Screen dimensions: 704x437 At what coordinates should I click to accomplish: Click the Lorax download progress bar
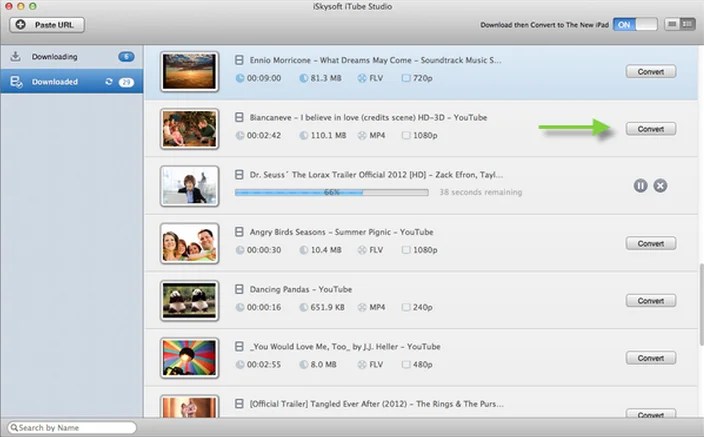[x=331, y=192]
